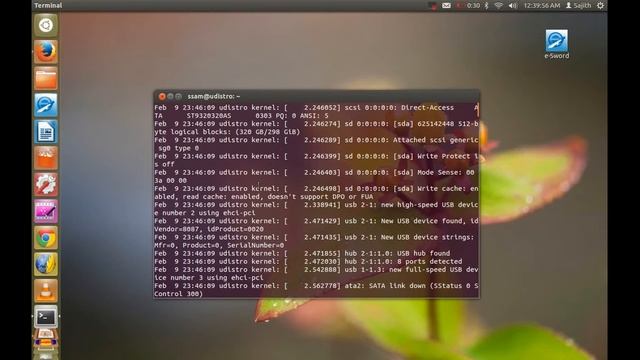
Task: Open the sound volume indicator
Action: [x=513, y=5]
